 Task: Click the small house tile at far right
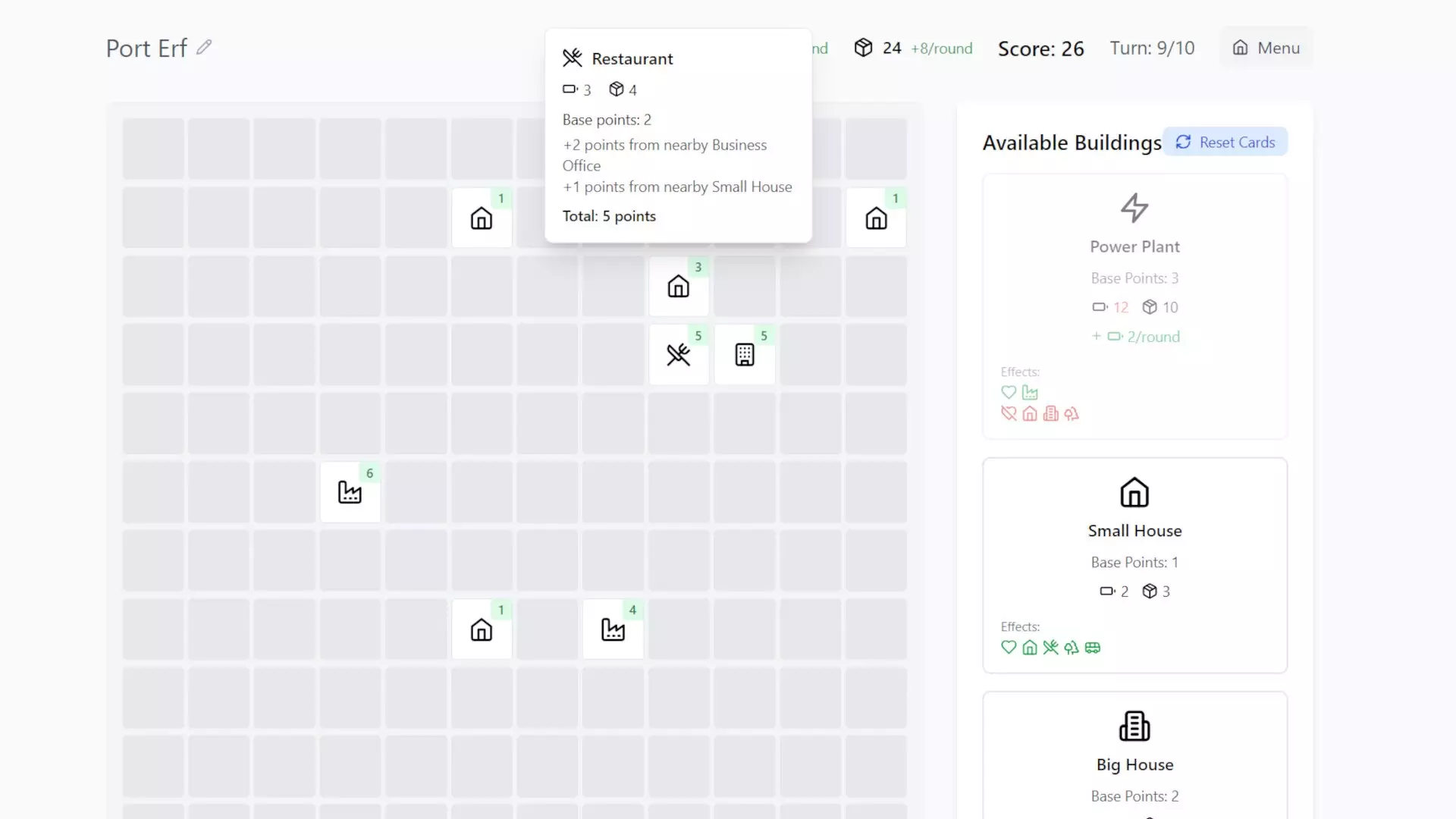tap(876, 218)
